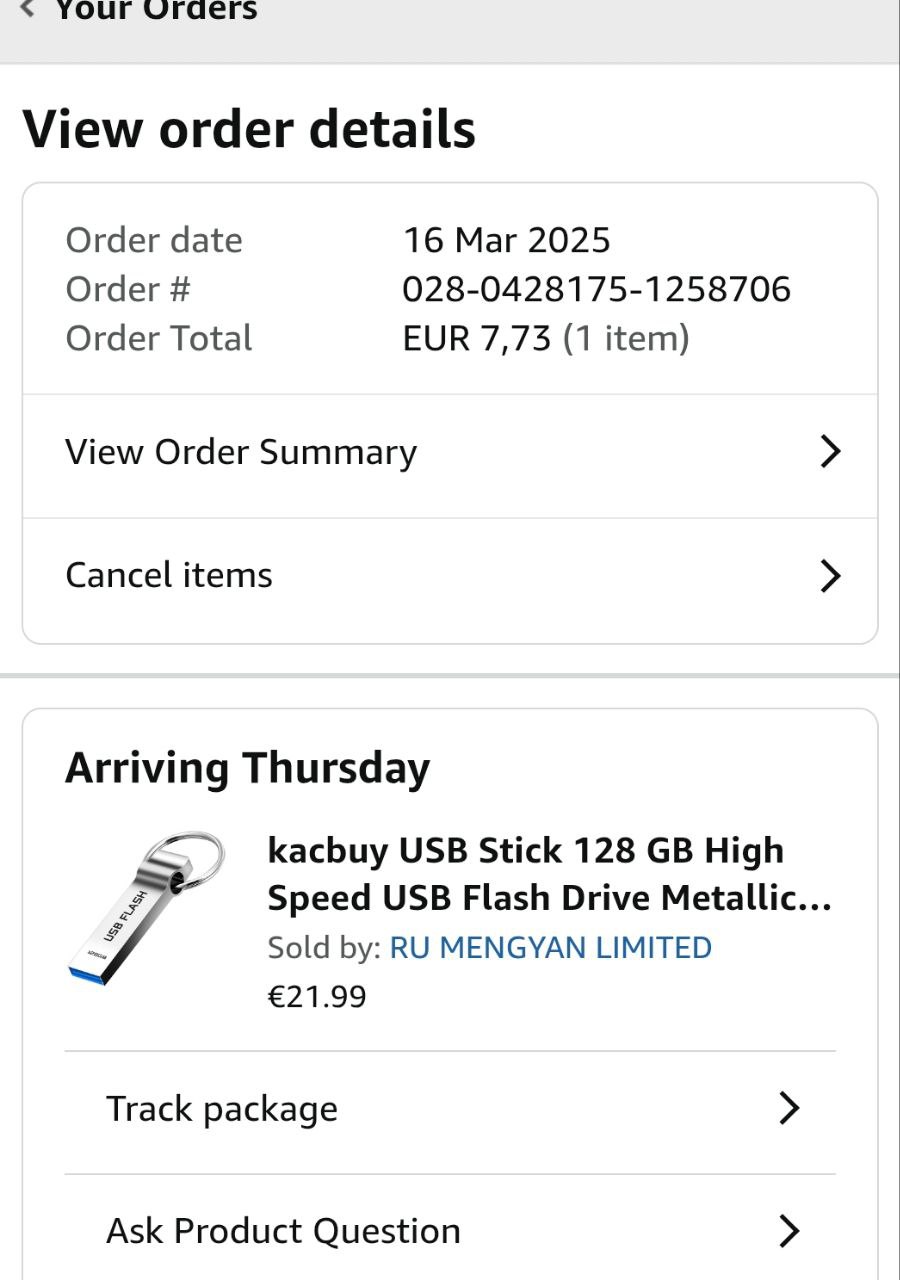This screenshot has height=1280, width=900.
Task: Select the Cancel items option
Action: click(169, 576)
